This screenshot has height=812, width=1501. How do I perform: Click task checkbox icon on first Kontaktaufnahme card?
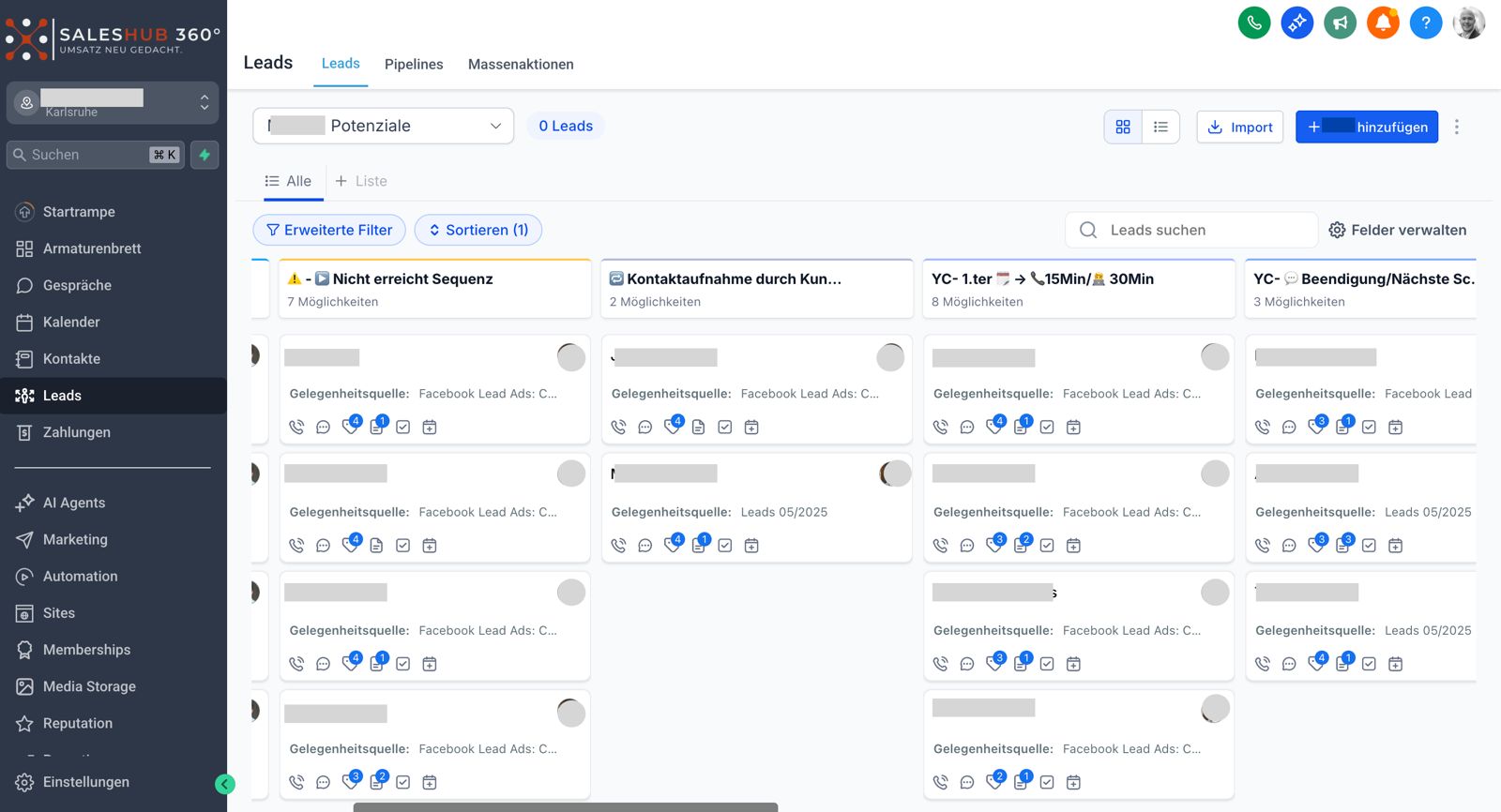click(725, 428)
